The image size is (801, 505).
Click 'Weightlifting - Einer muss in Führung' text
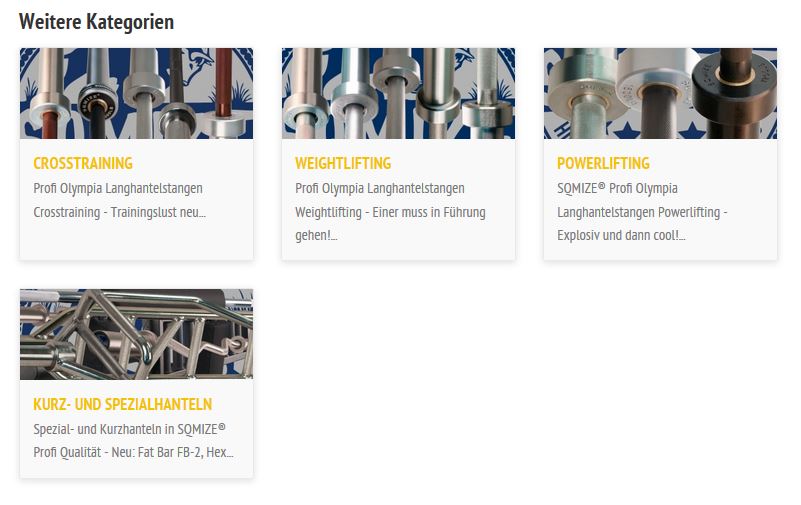coord(390,212)
